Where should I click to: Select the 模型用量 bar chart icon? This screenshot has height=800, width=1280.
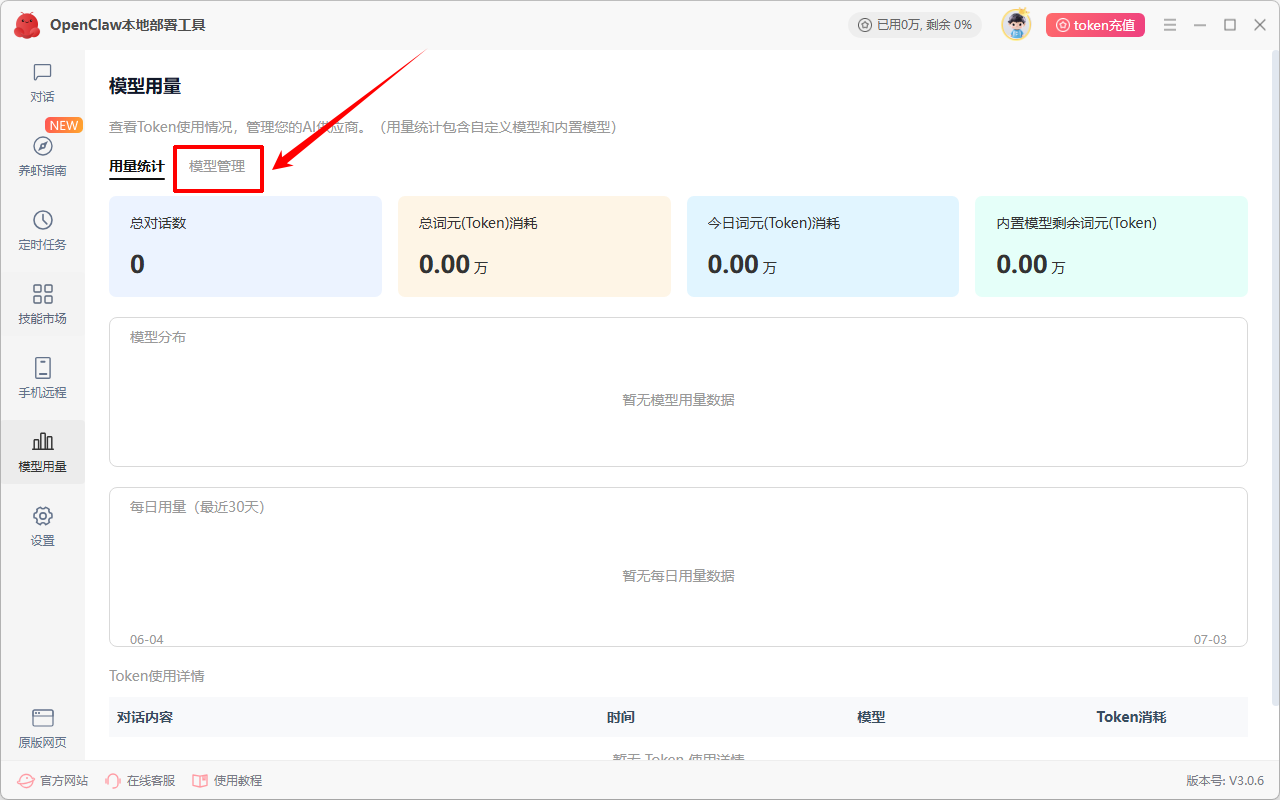(x=42, y=441)
